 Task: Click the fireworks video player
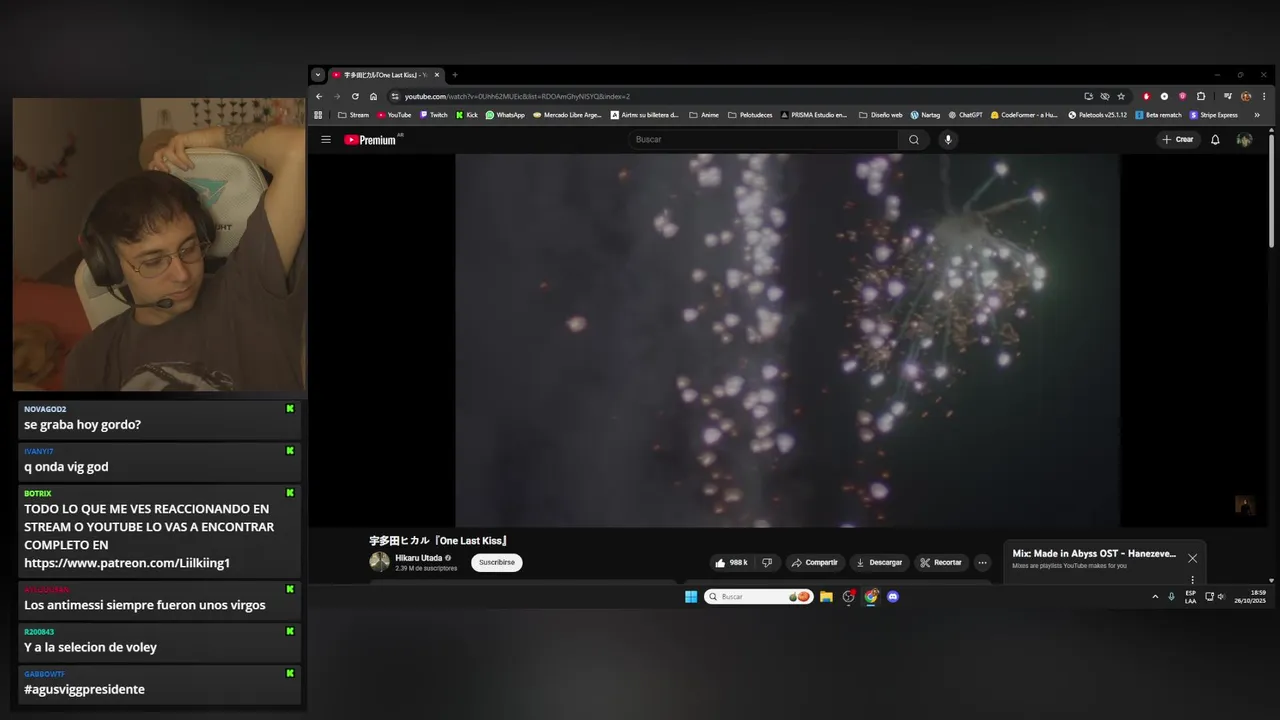tap(787, 340)
